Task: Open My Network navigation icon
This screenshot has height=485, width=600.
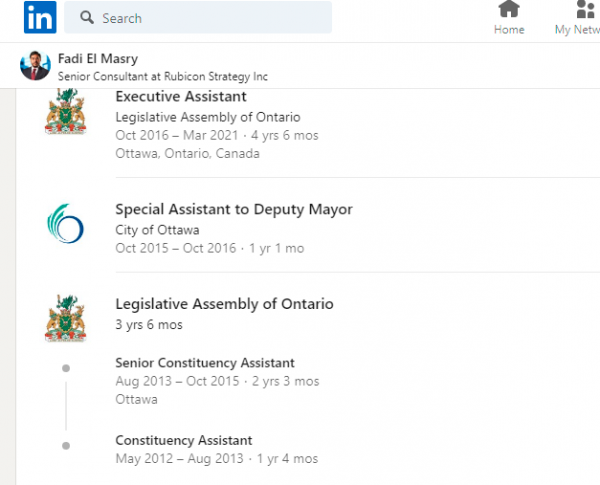Action: click(585, 9)
